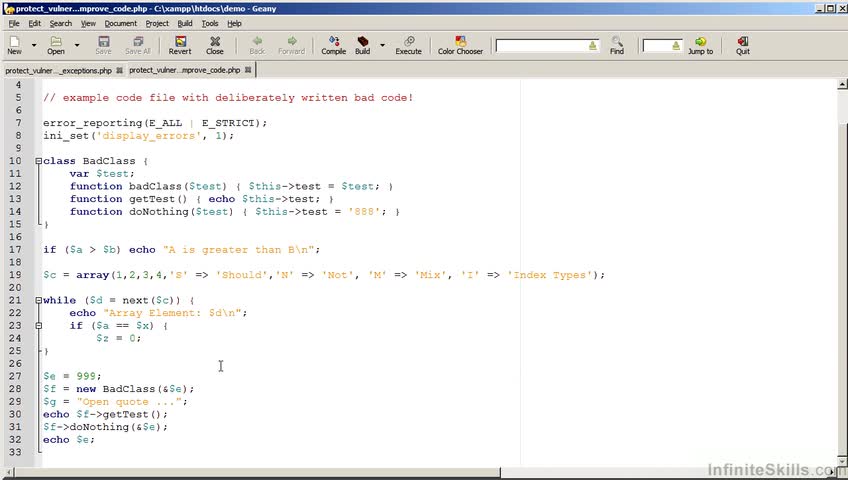This screenshot has height=480, width=848.
Task: Click new BadClass(&$e) on line 28
Action: 132,389
